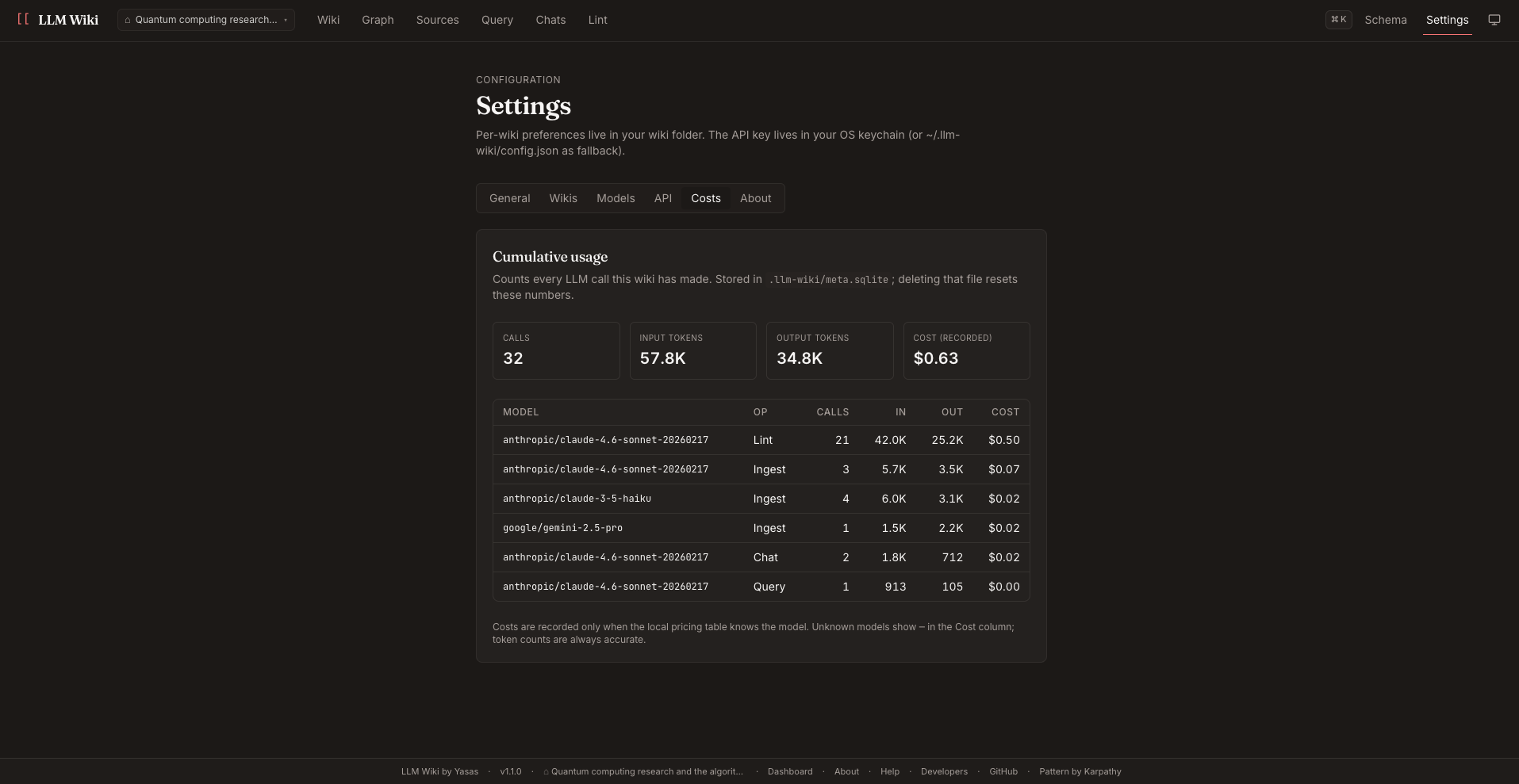Switch to the General settings tab

pos(509,198)
